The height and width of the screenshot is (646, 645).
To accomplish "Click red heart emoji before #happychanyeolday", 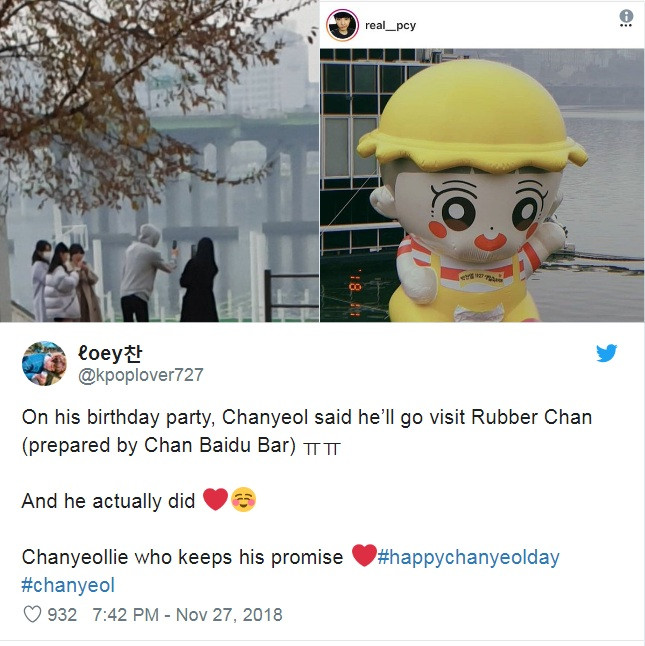I will (x=364, y=555).
